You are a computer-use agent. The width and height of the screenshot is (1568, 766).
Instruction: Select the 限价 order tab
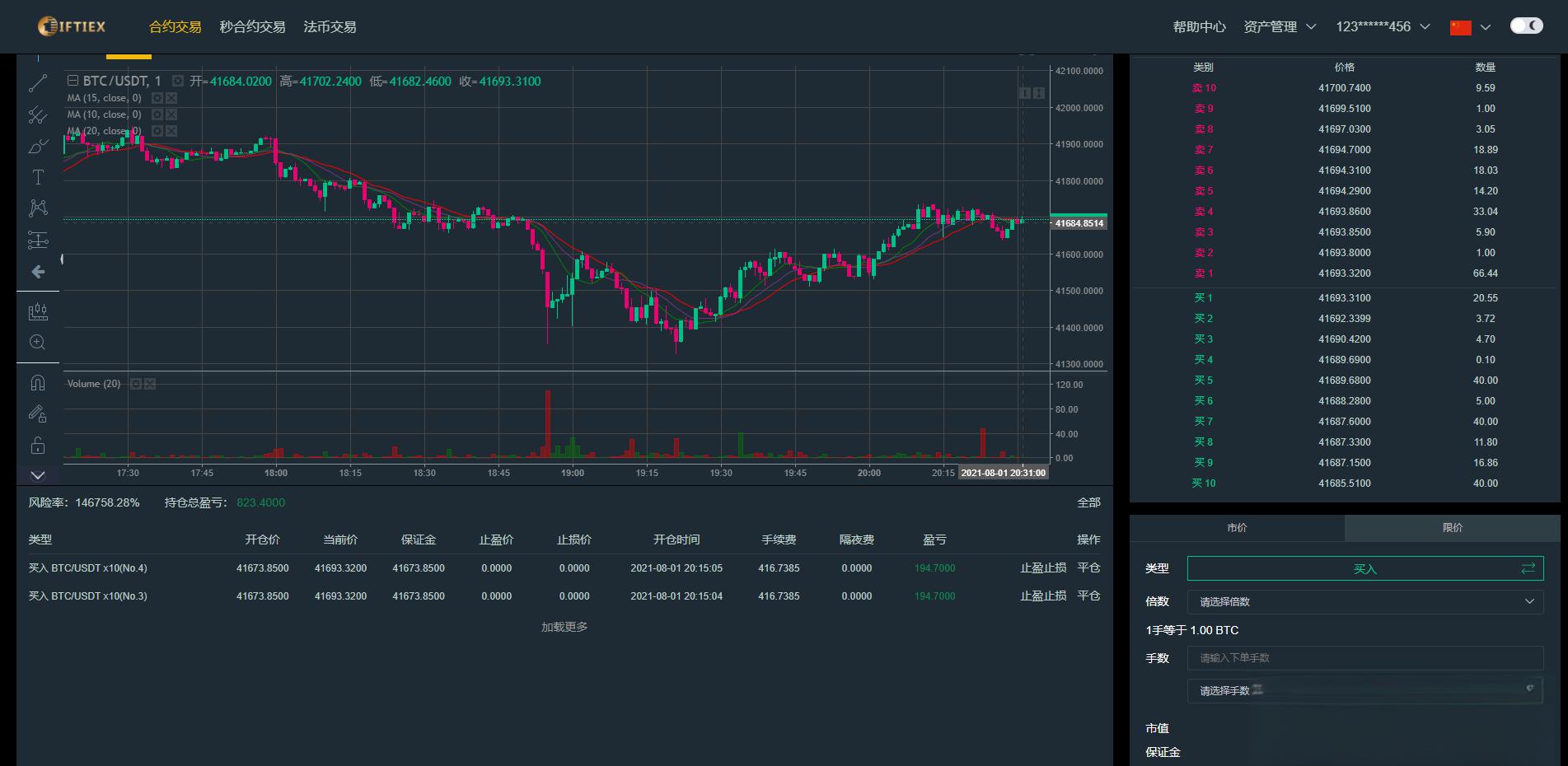1452,528
